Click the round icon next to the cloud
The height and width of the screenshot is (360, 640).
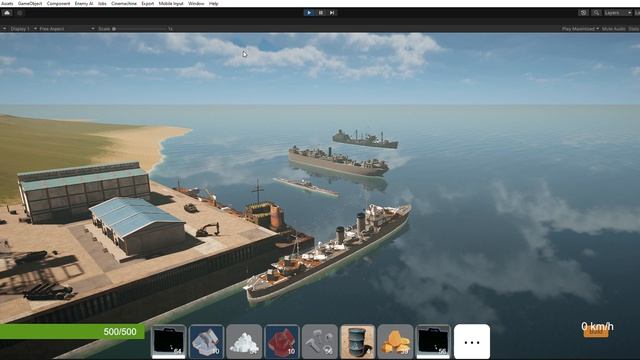19,13
